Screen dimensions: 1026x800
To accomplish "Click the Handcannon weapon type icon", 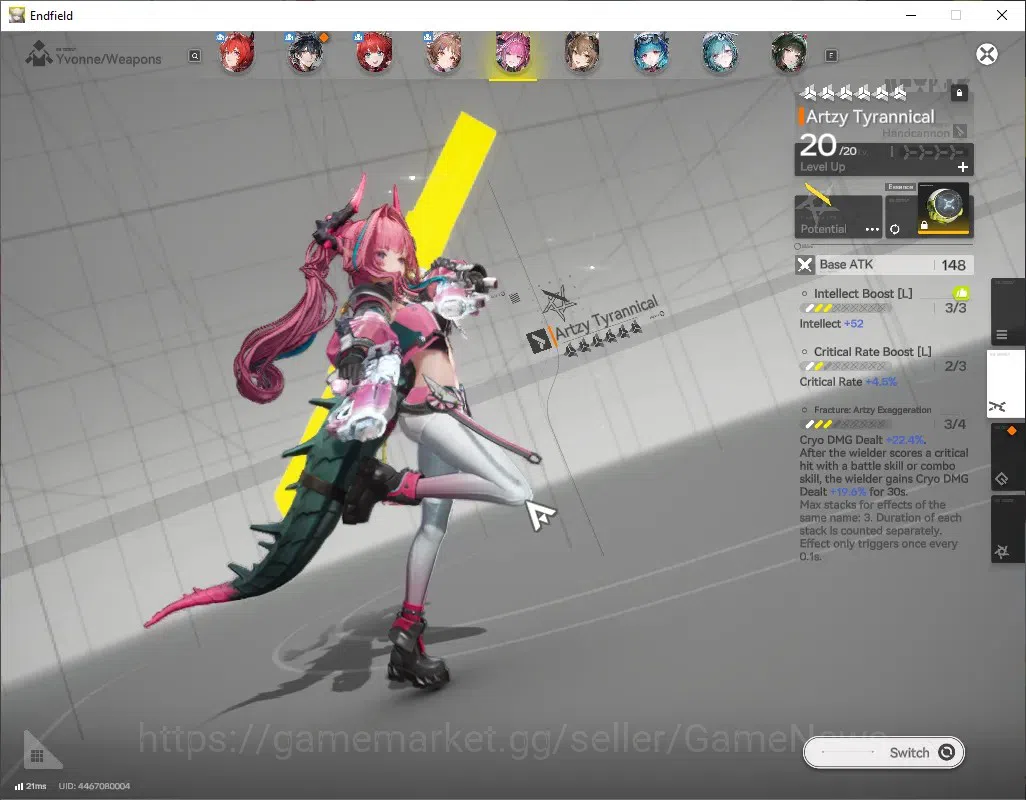I will [960, 131].
